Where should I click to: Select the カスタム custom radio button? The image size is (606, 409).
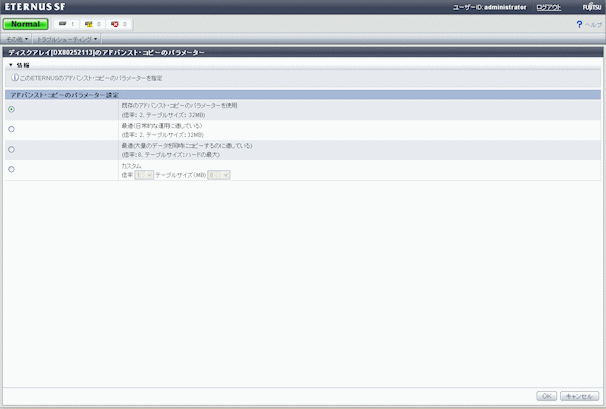point(12,169)
